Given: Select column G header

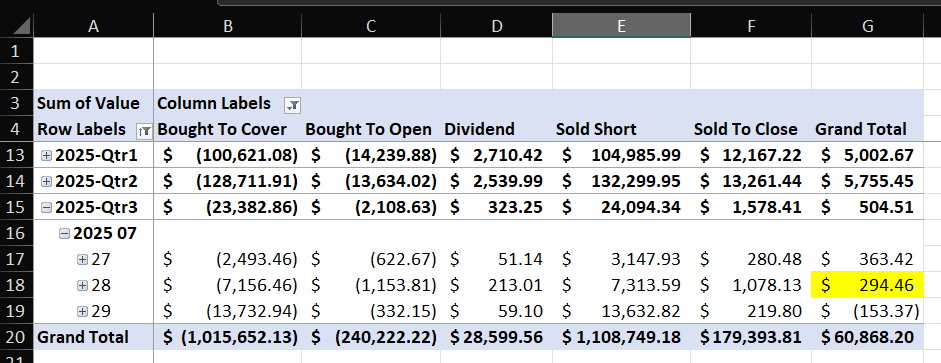Looking at the screenshot, I should coord(867,25).
